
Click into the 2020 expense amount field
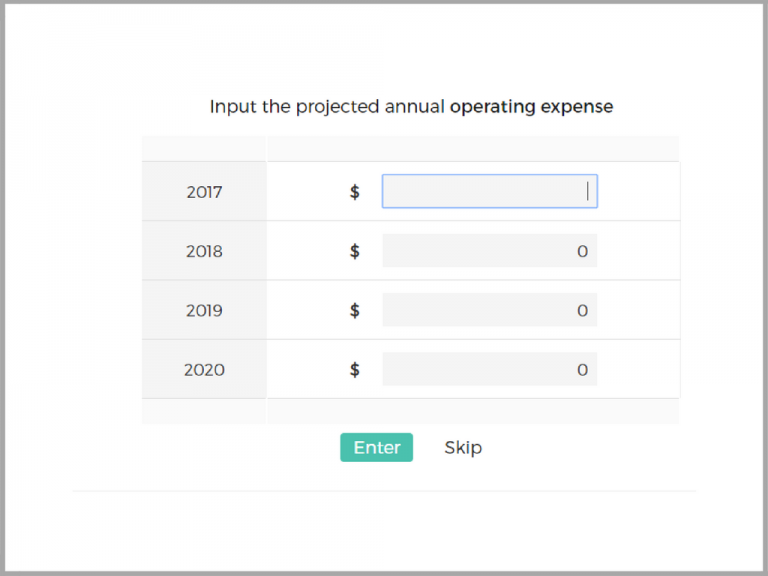tap(489, 369)
